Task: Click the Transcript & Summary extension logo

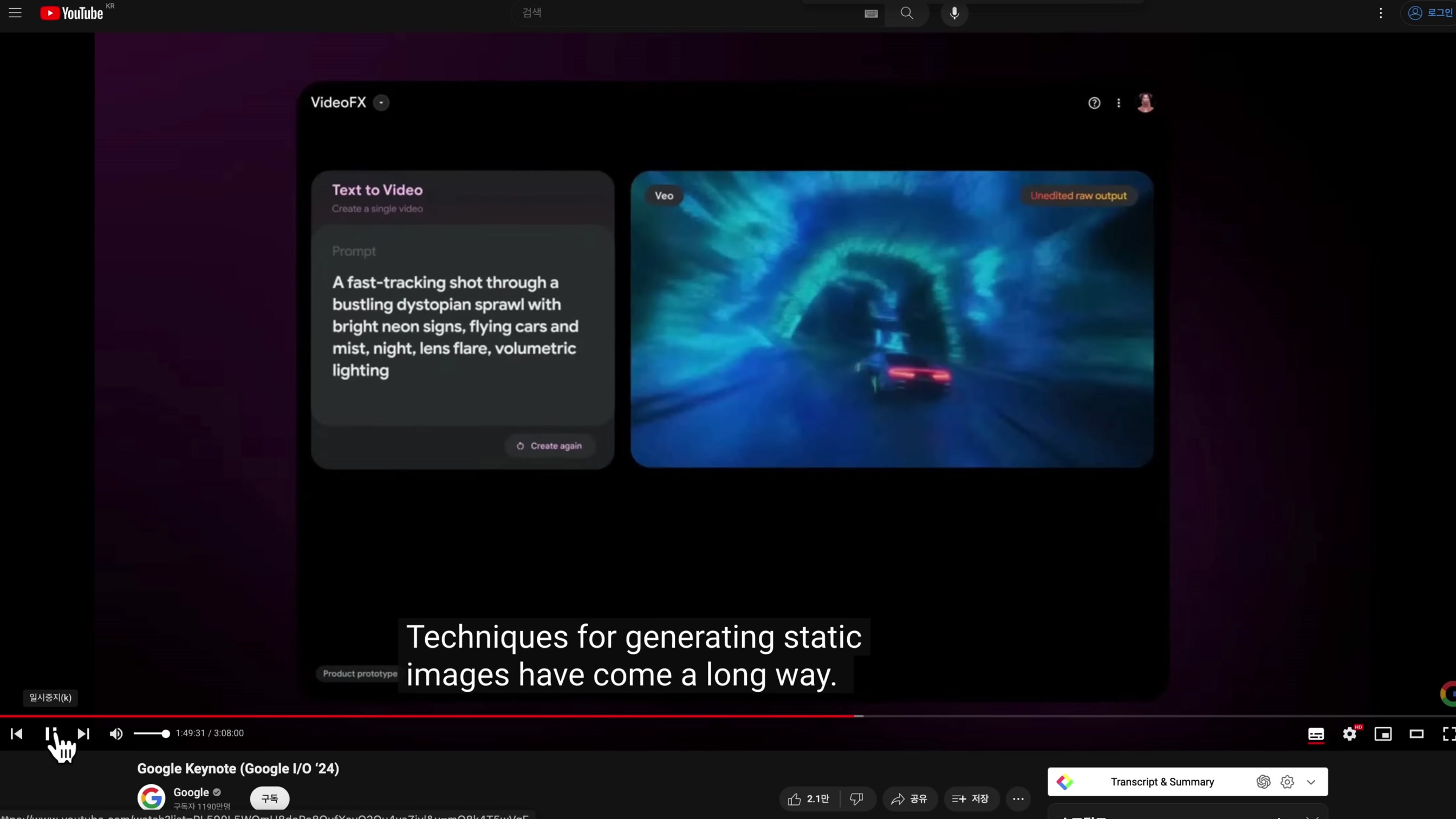Action: 1065,782
